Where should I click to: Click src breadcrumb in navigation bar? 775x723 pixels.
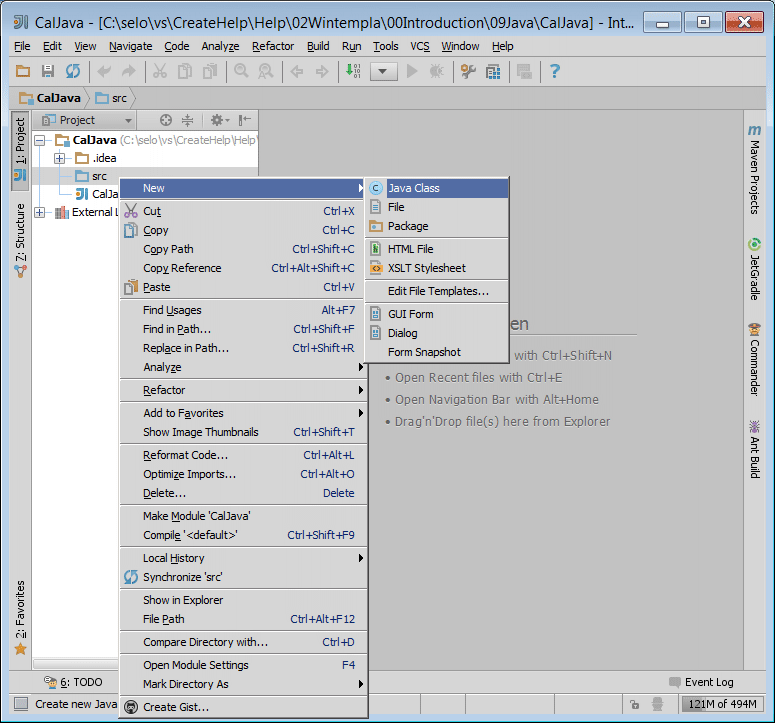coord(111,98)
